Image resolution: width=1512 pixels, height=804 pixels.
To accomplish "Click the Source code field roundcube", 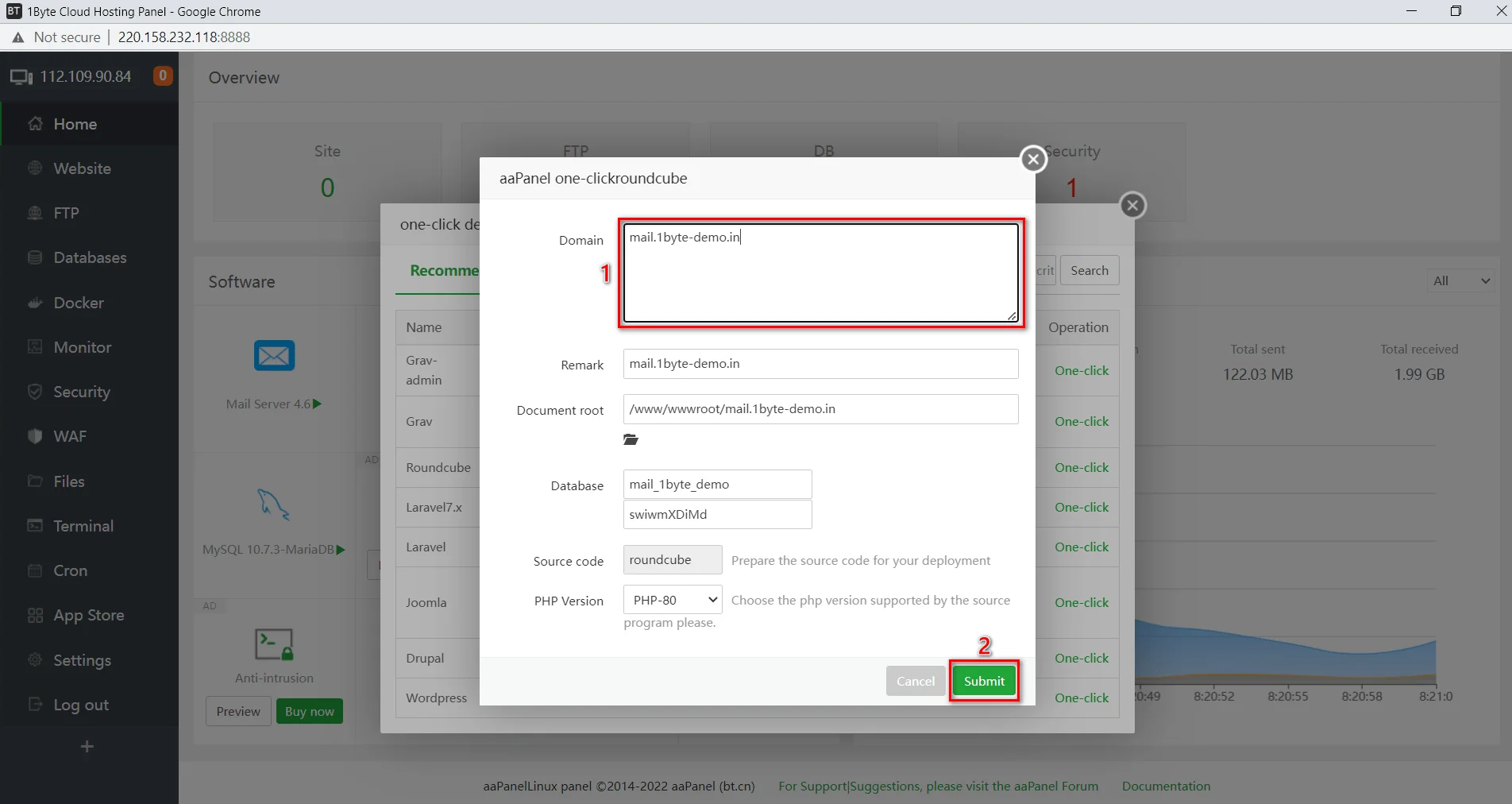I will [x=673, y=560].
